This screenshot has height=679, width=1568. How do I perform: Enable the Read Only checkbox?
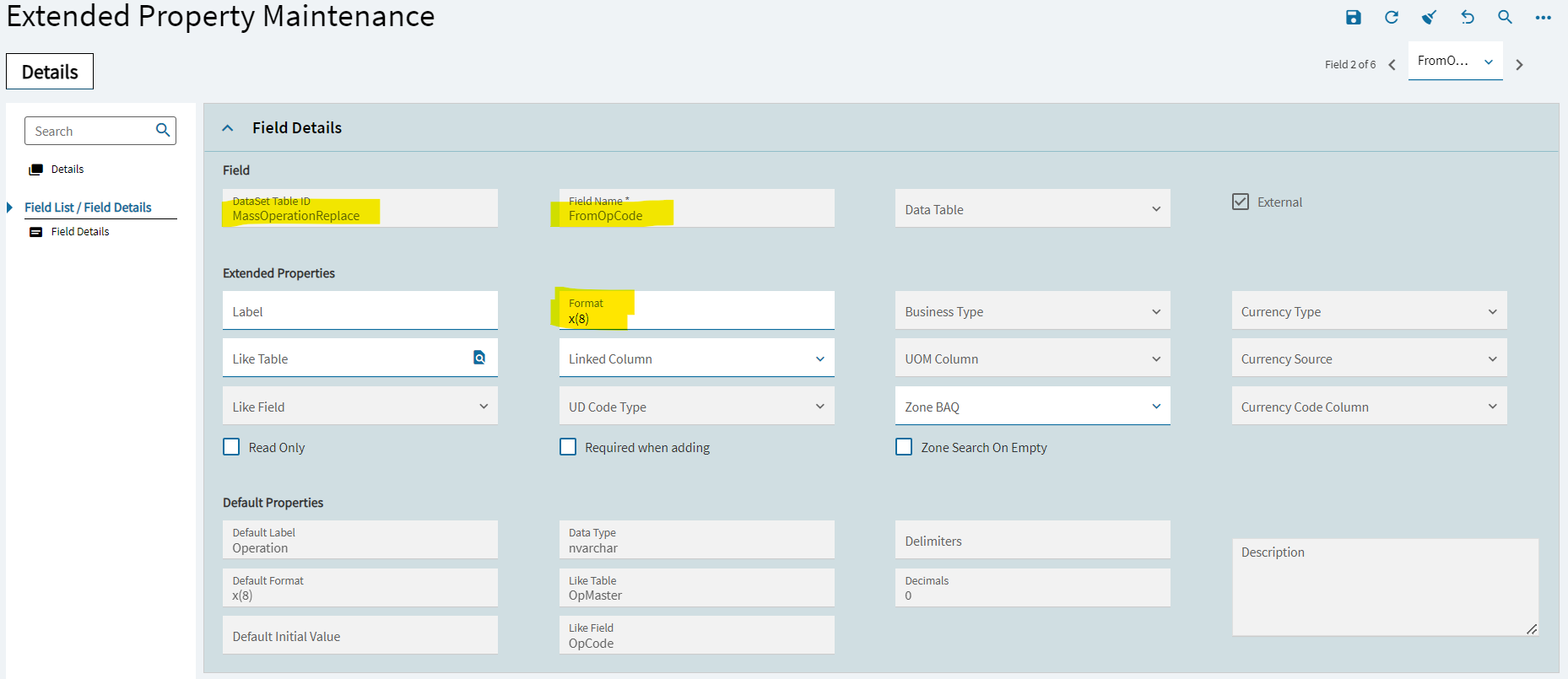tap(231, 447)
